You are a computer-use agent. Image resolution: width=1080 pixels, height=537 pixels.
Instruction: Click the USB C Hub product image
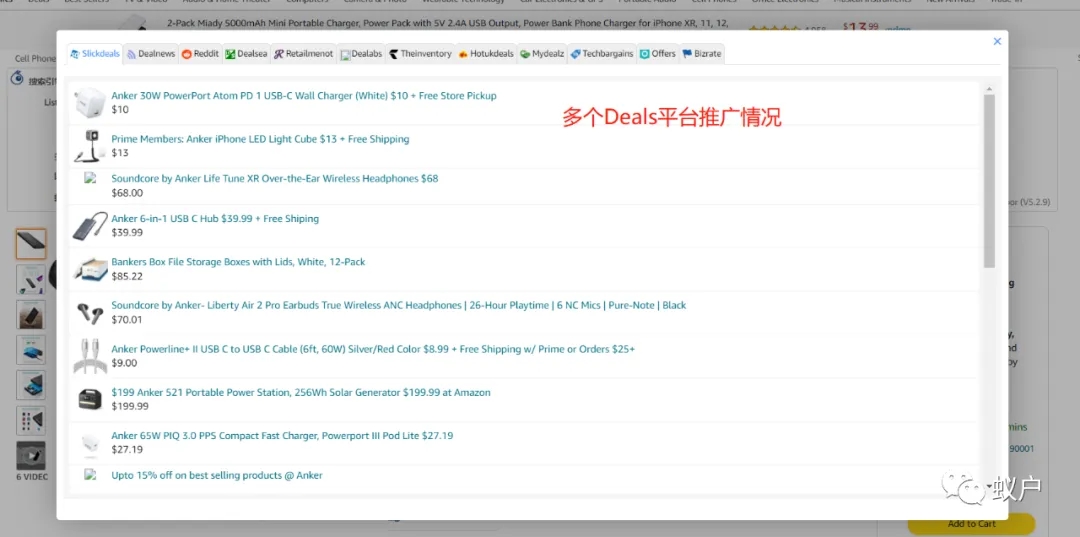click(90, 226)
